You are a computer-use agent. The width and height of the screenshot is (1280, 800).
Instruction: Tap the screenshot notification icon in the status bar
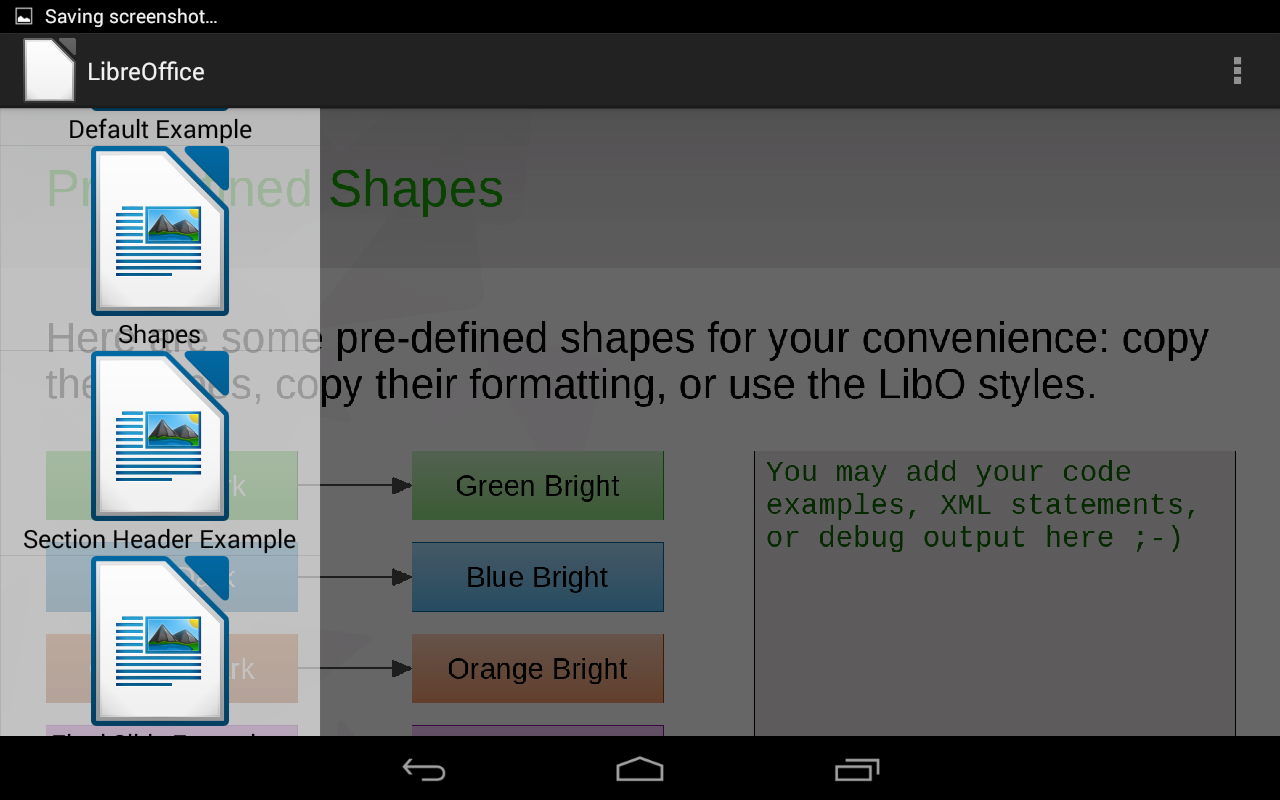[x=24, y=17]
